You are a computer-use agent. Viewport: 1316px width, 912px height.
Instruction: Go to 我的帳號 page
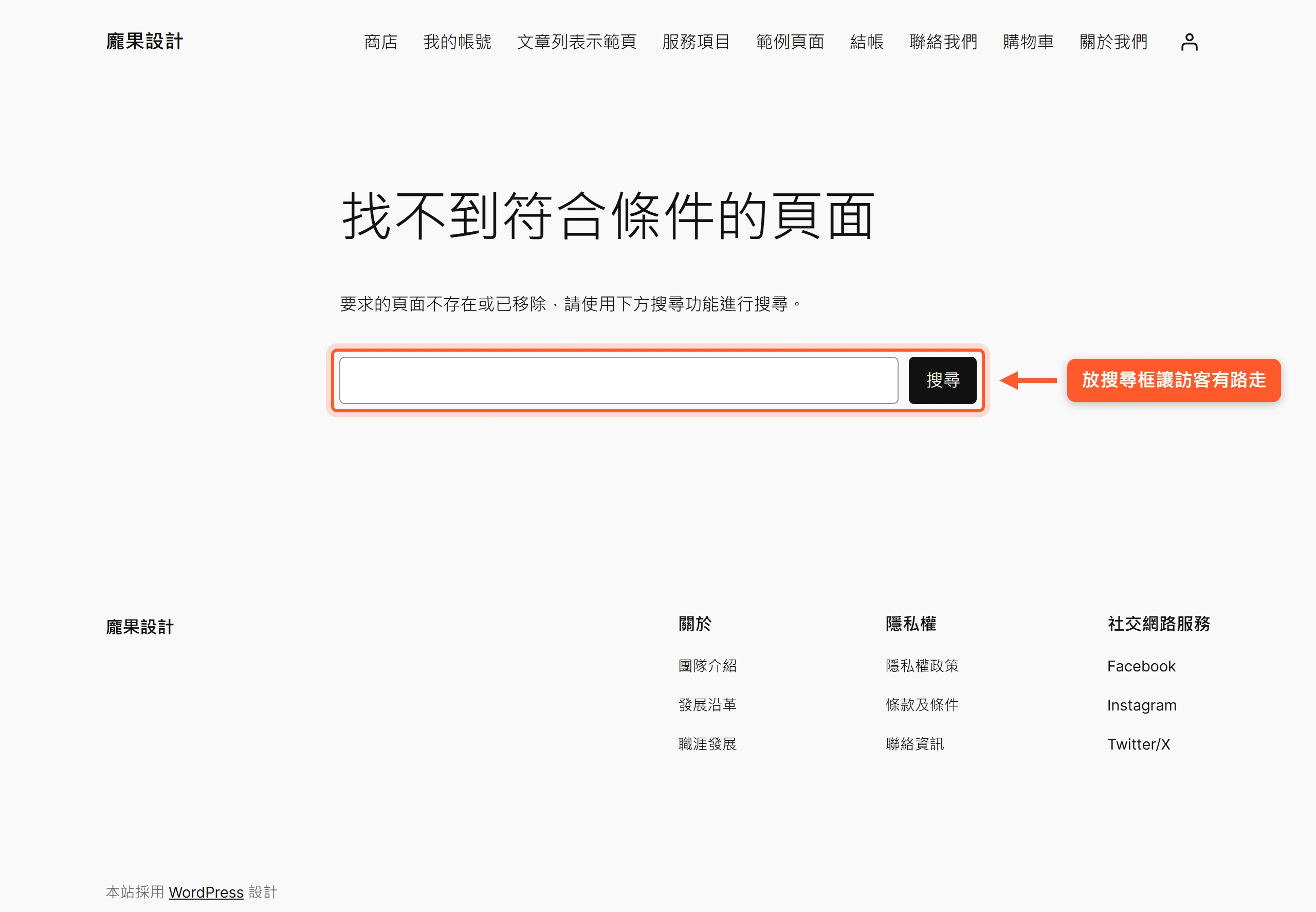(x=457, y=42)
